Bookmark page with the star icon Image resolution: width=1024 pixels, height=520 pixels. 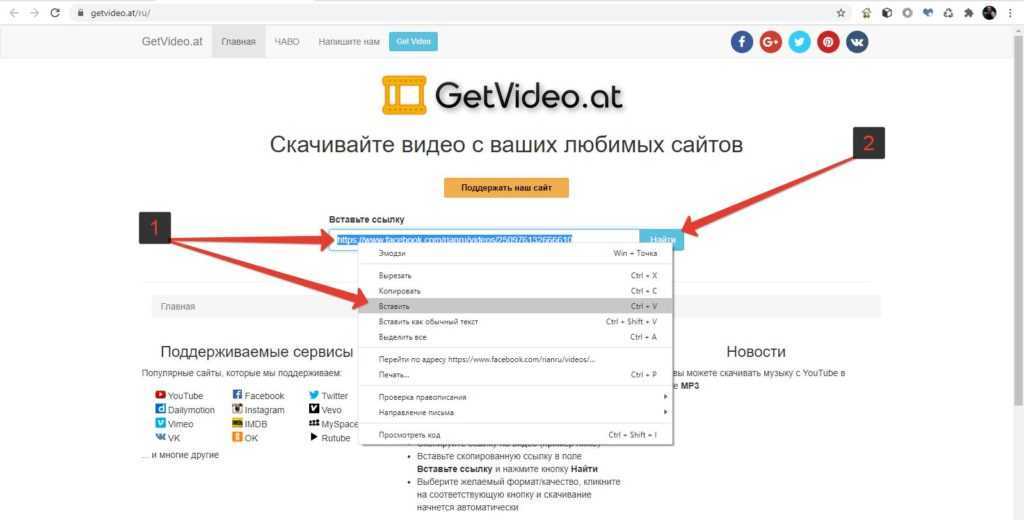click(840, 12)
